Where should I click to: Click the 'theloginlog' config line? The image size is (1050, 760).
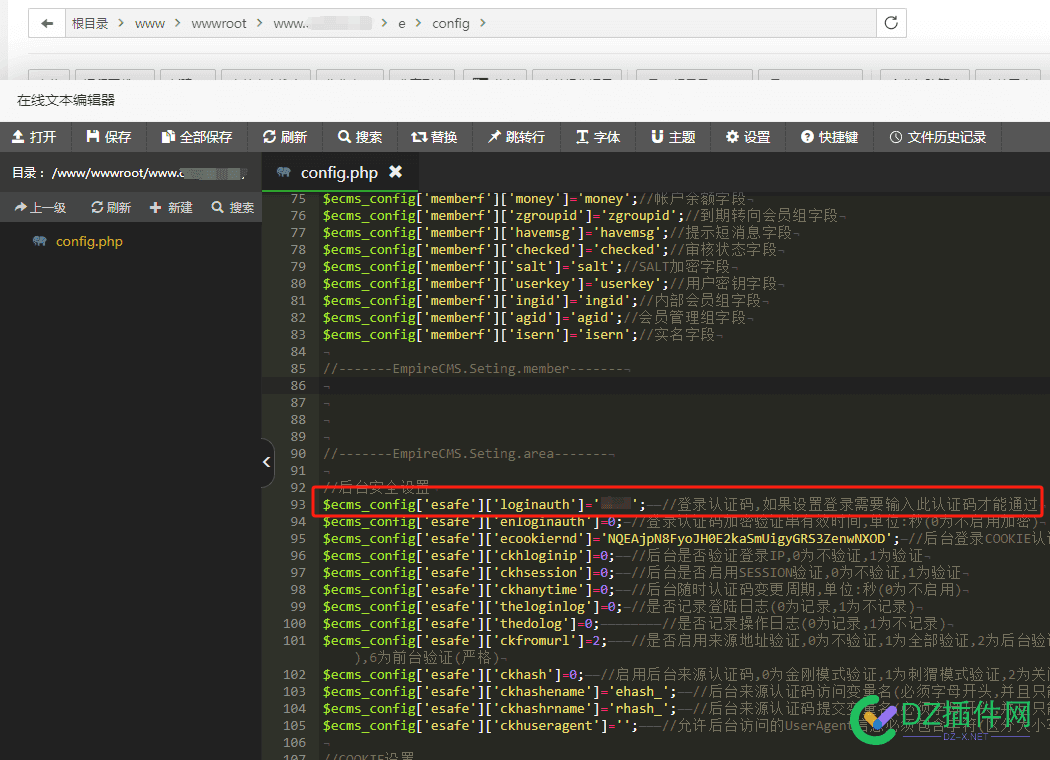pyautogui.click(x=623, y=606)
